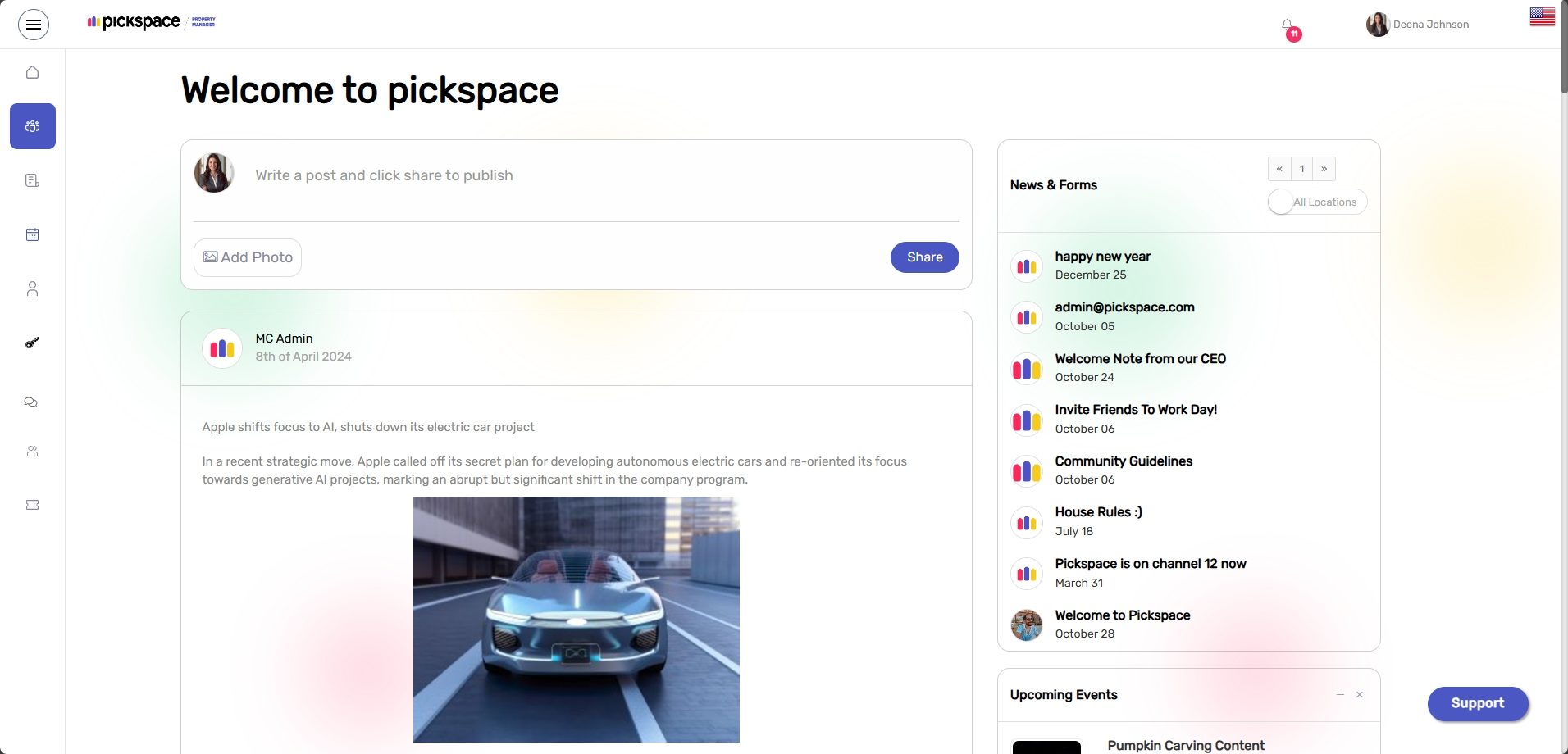Click the profile person icon in sidebar

(x=32, y=288)
